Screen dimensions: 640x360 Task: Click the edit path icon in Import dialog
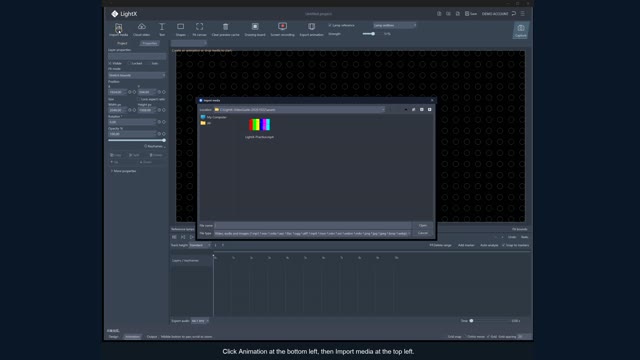[x=413, y=109]
